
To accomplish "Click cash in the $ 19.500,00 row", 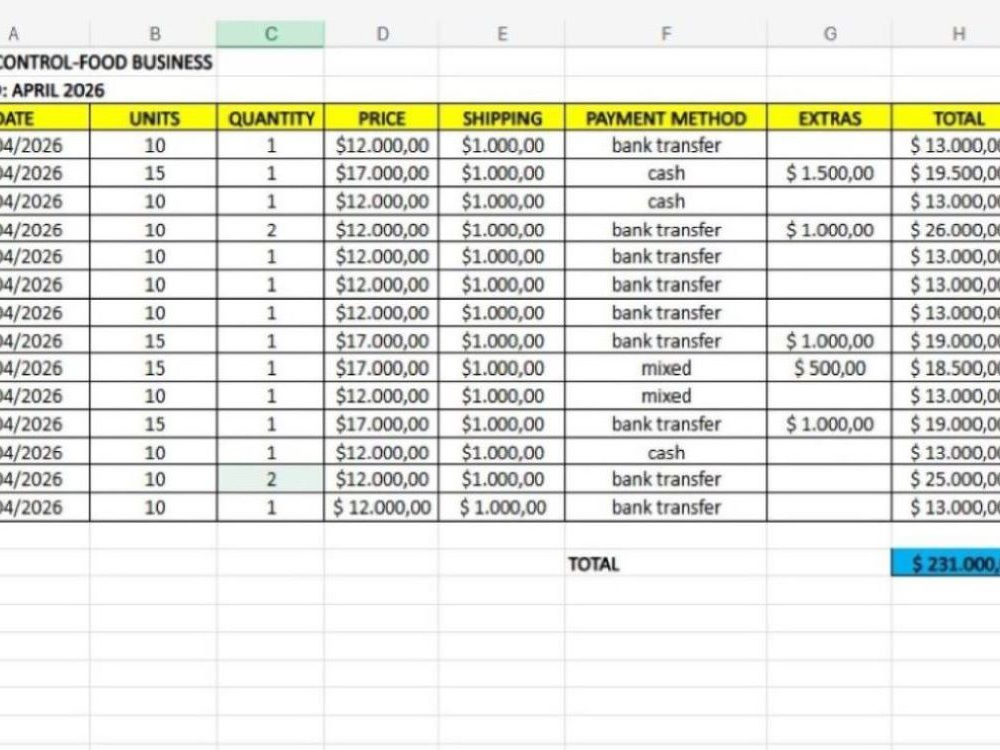I will point(666,173).
